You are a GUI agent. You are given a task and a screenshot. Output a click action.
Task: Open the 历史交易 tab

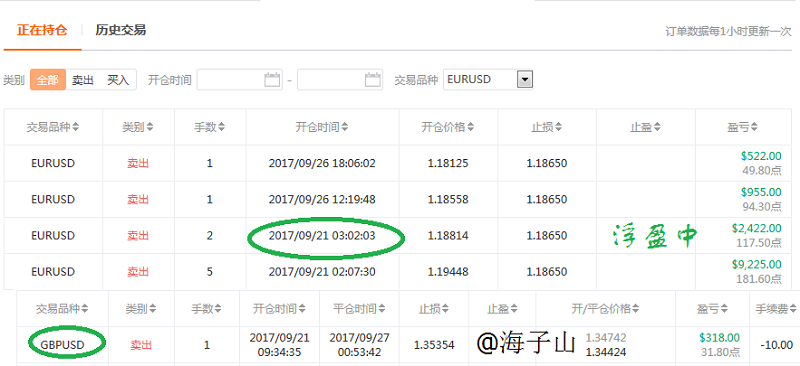tap(120, 30)
